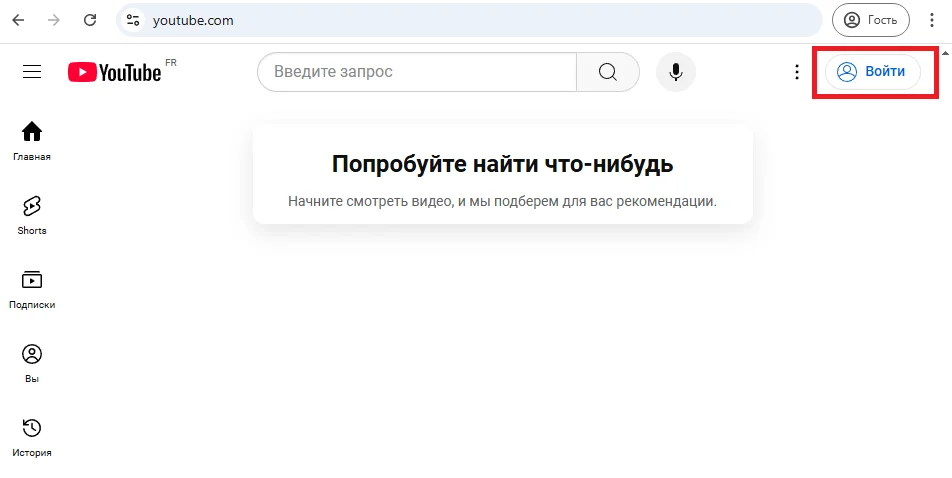Start voice search with microphone icon

pos(676,72)
